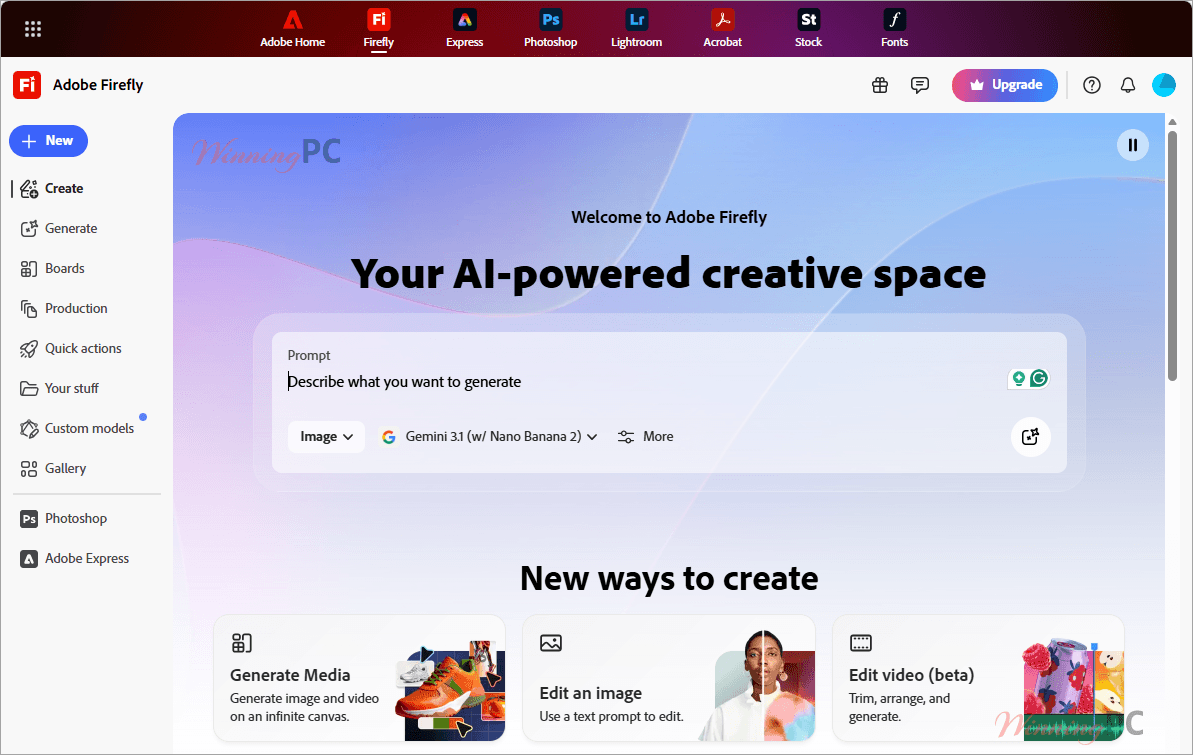Screen dimensions: 1193x755
Task: Open the help question mark icon
Action: [1092, 85]
